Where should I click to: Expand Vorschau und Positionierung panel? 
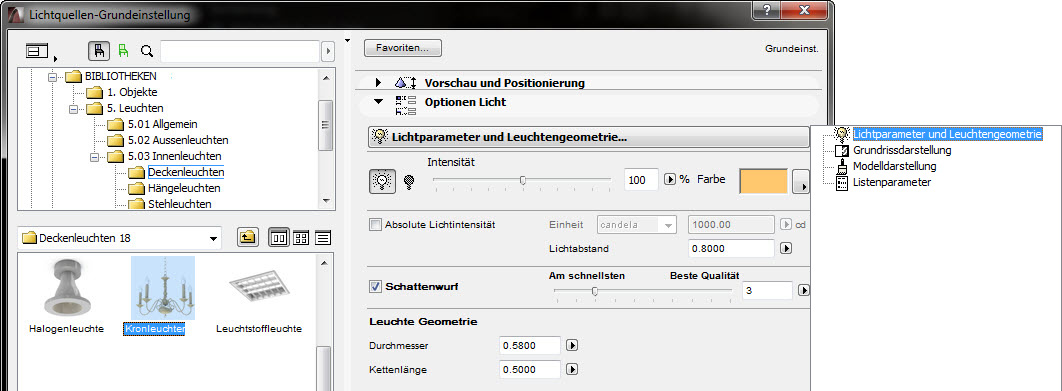click(x=378, y=83)
